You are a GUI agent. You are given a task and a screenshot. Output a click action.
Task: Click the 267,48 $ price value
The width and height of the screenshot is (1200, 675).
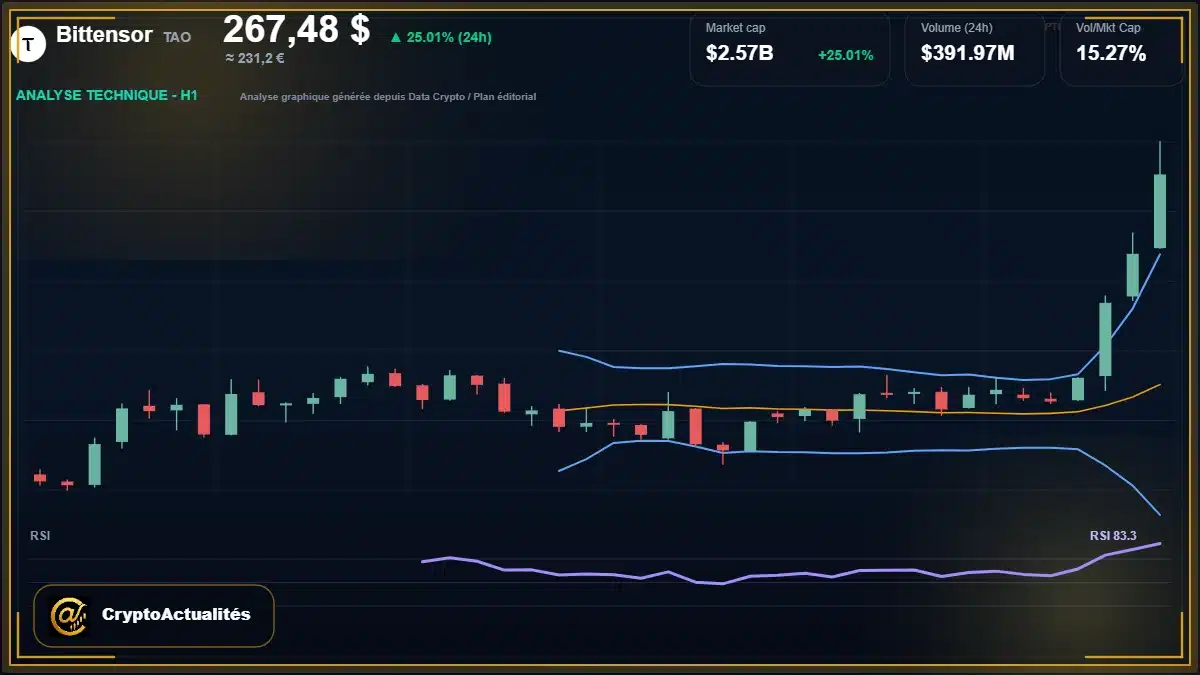tap(296, 29)
